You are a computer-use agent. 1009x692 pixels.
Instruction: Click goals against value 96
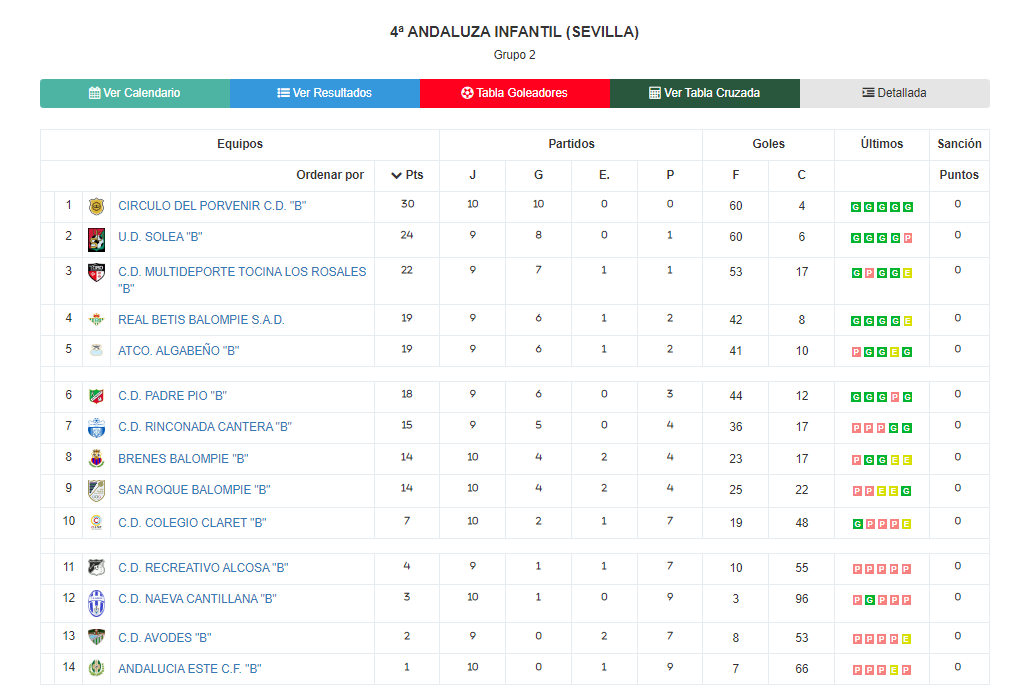coord(802,599)
